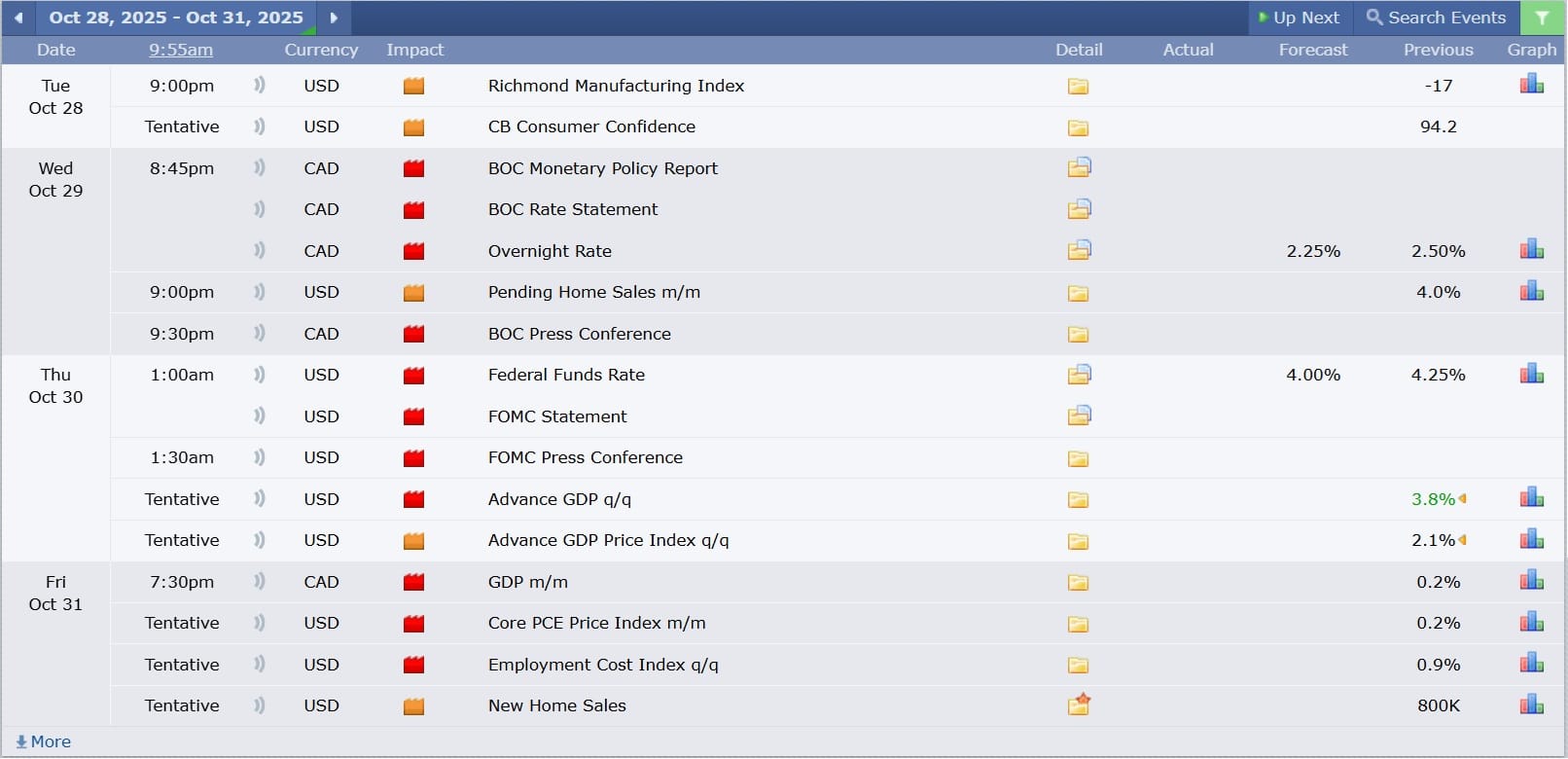Expand the list with More

click(44, 741)
